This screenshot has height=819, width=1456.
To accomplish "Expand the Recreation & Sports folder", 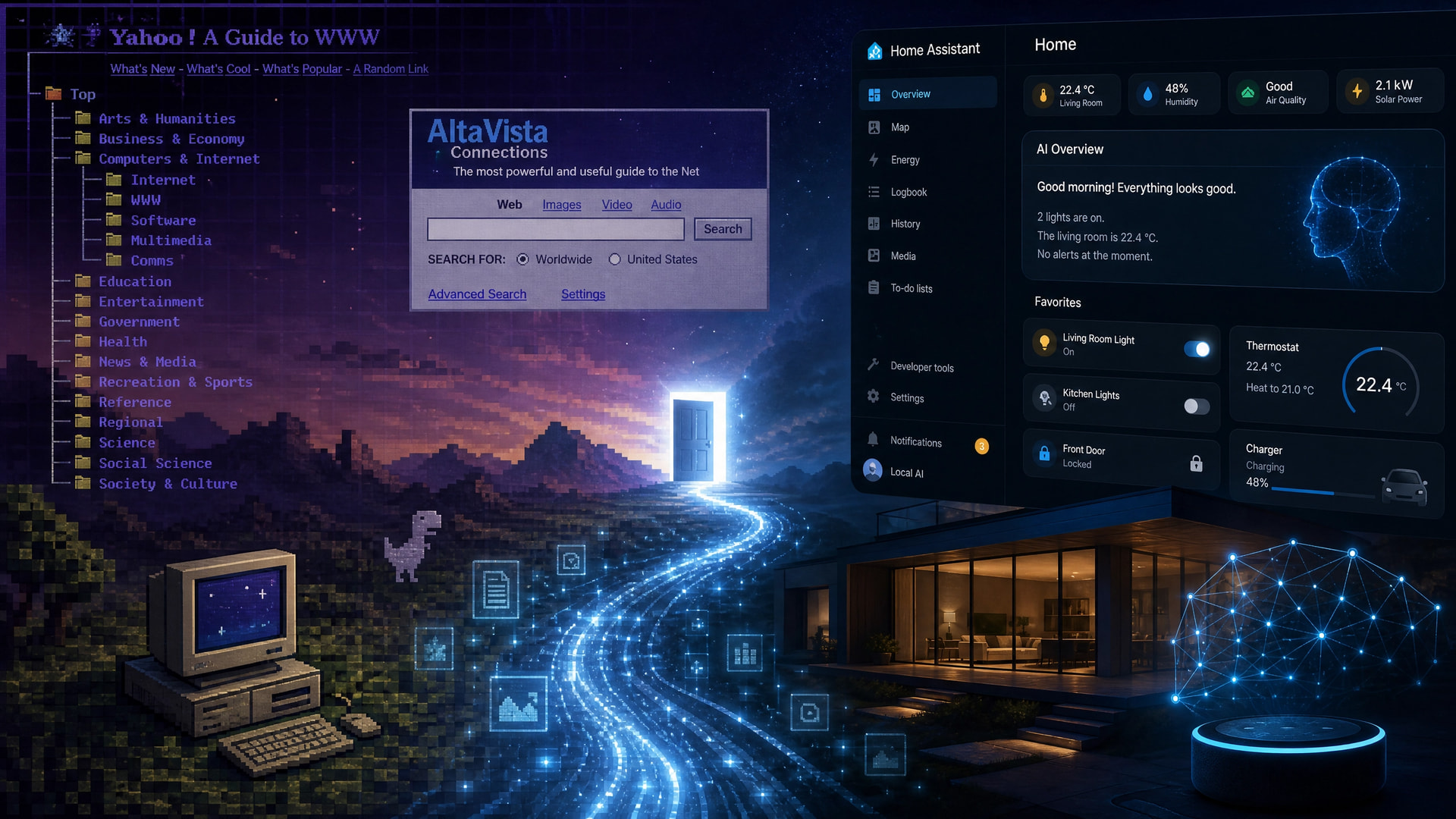I will [x=83, y=381].
